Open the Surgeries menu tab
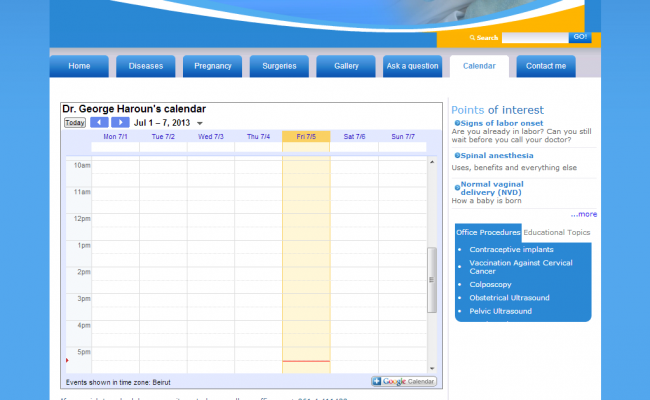The image size is (650, 400). pos(279,66)
